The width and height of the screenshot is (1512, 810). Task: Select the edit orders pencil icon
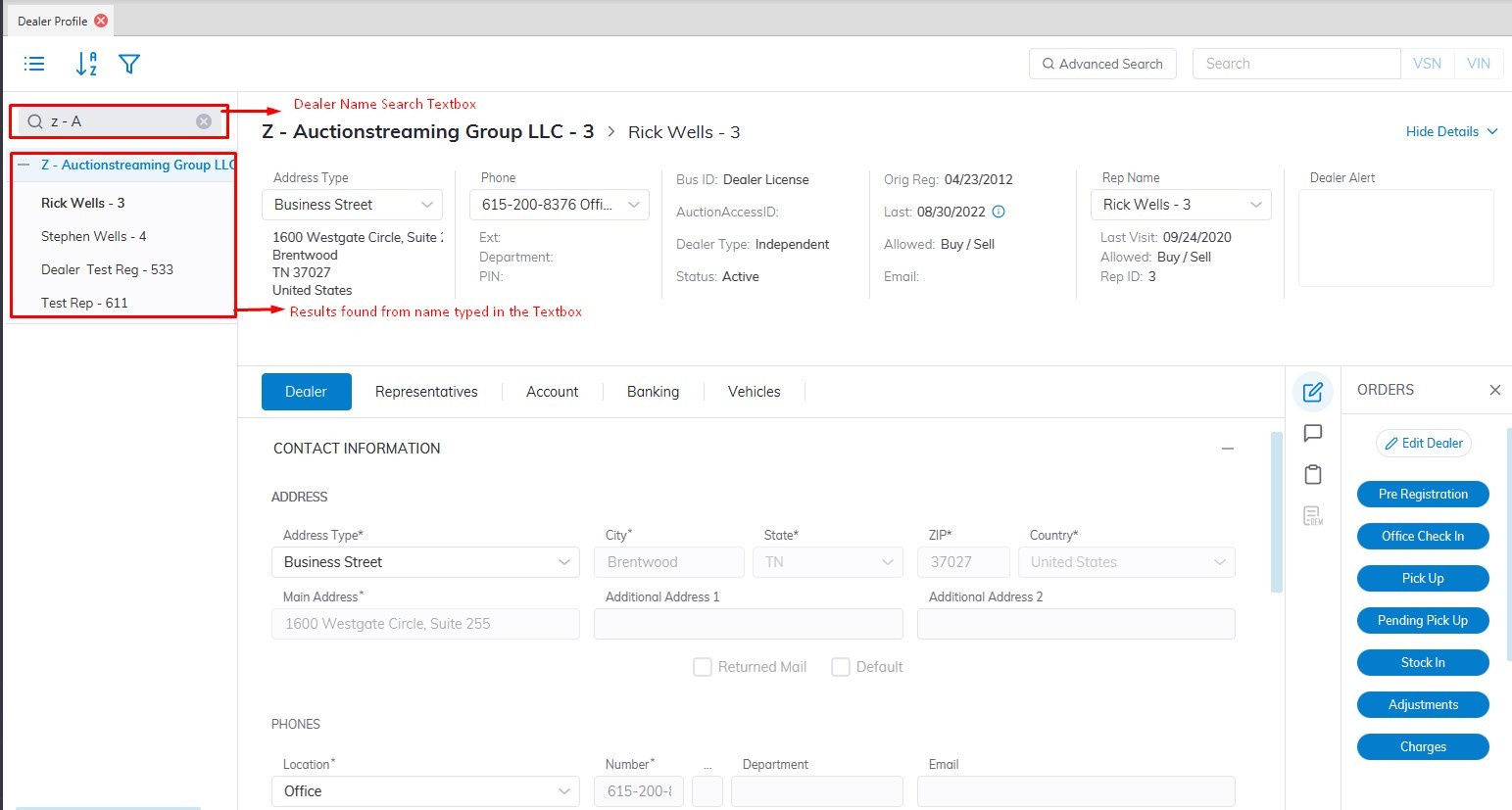(1313, 392)
